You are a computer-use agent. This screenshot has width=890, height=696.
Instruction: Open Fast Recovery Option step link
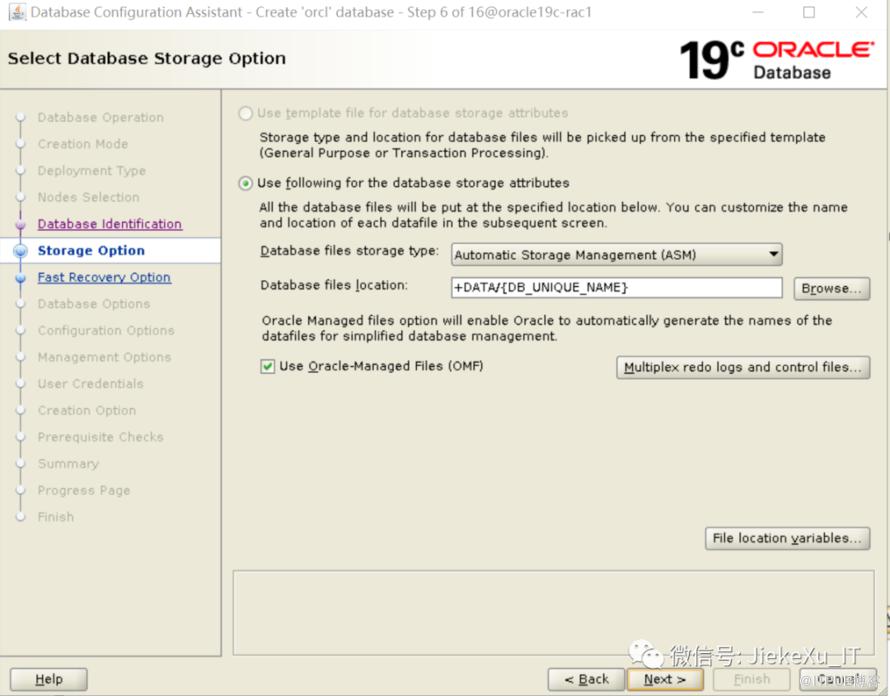coord(104,278)
